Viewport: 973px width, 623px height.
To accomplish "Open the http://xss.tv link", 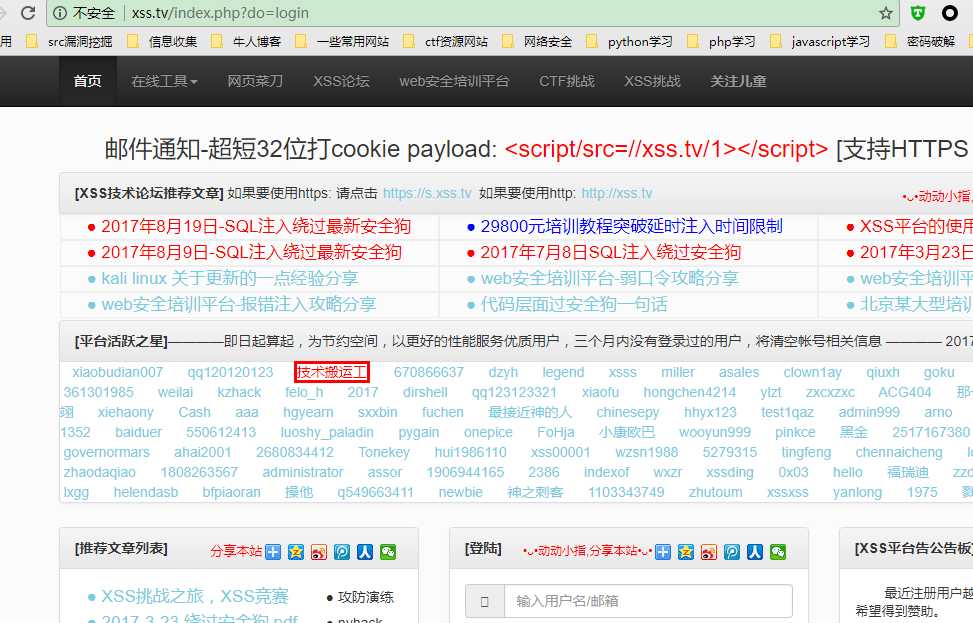I will pos(617,194).
